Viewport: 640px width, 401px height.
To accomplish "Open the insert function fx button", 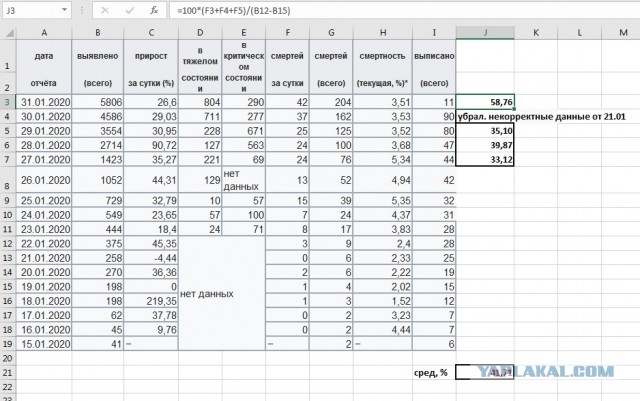I will pos(154,11).
